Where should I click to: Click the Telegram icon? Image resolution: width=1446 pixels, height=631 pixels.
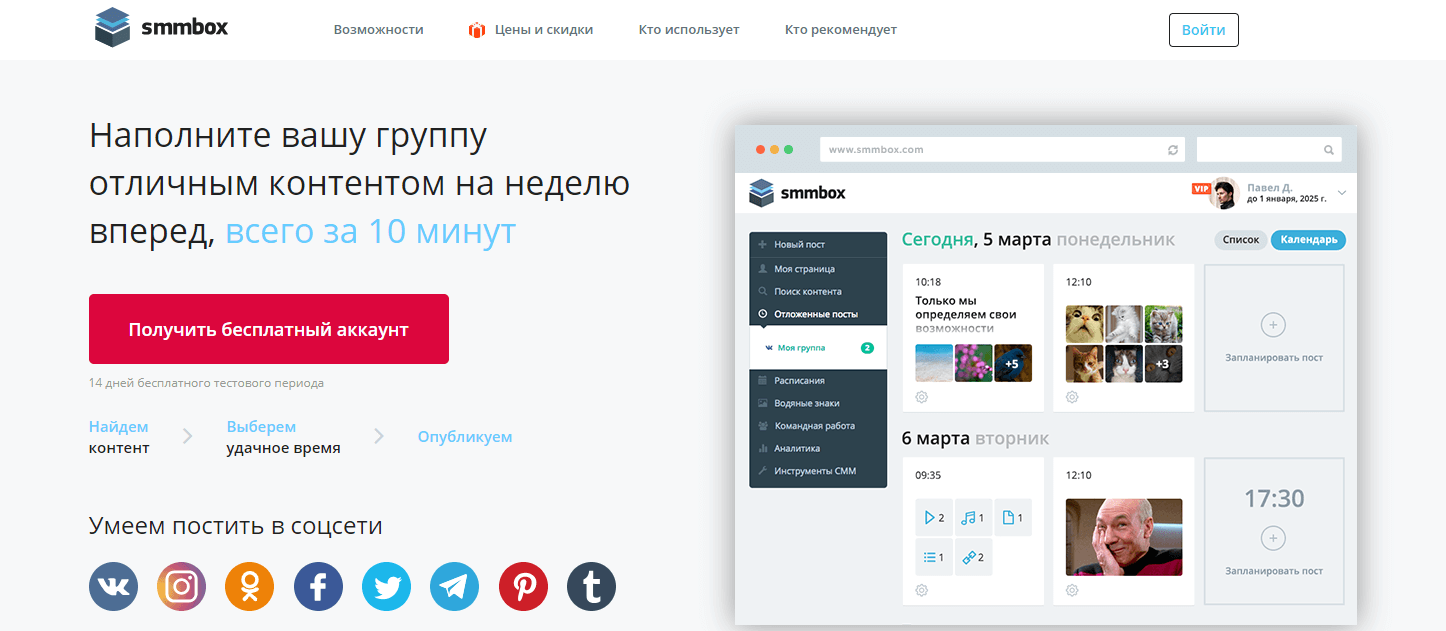[x=454, y=586]
